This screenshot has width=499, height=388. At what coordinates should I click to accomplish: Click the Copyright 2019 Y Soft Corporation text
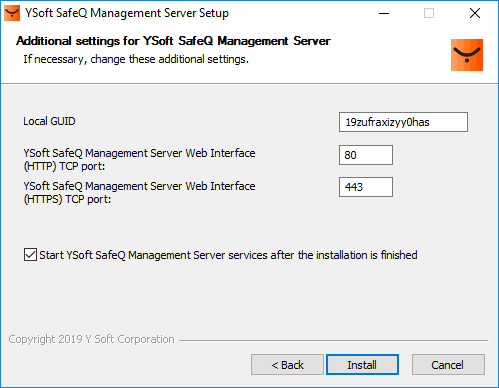(91, 339)
